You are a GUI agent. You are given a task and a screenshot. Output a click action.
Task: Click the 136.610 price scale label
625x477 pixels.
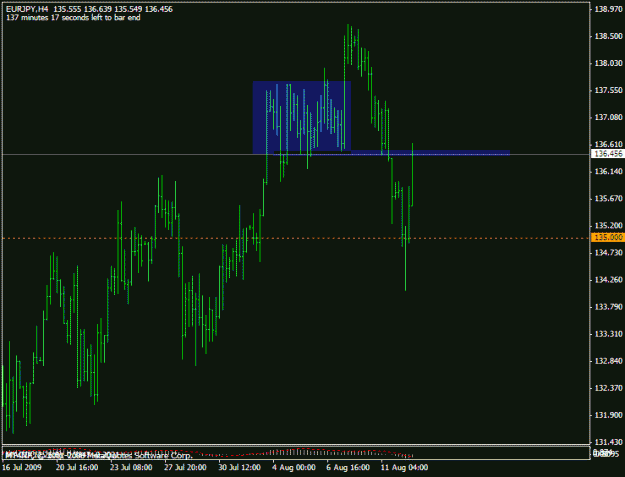coord(608,144)
